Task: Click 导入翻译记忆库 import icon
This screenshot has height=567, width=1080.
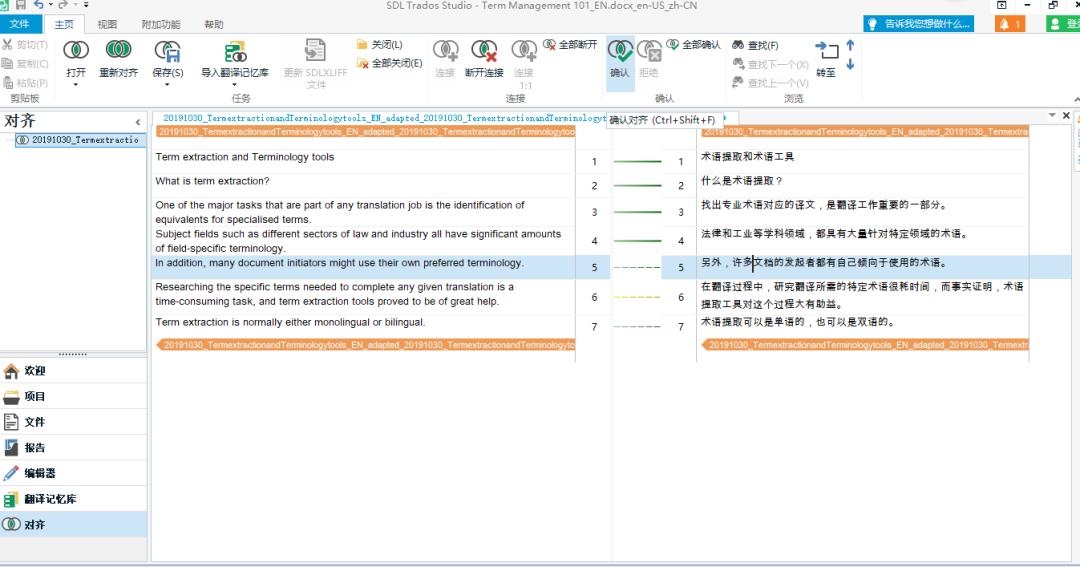Action: (x=235, y=51)
